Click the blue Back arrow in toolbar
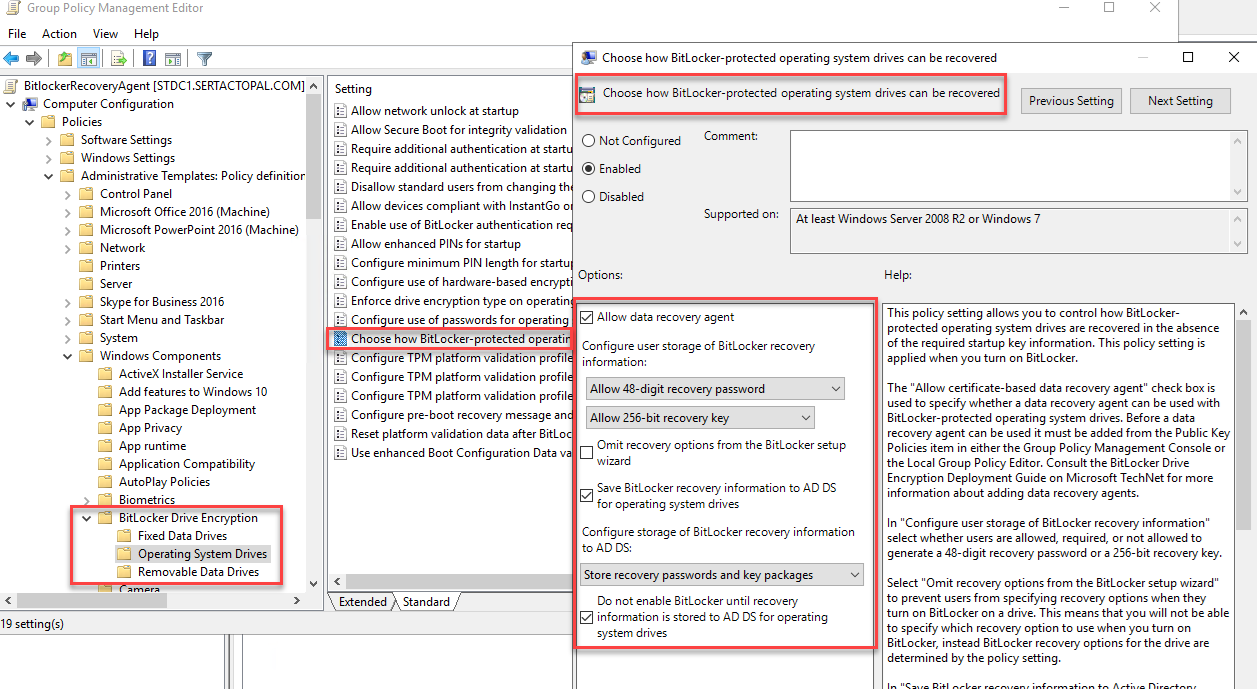 tap(12, 59)
